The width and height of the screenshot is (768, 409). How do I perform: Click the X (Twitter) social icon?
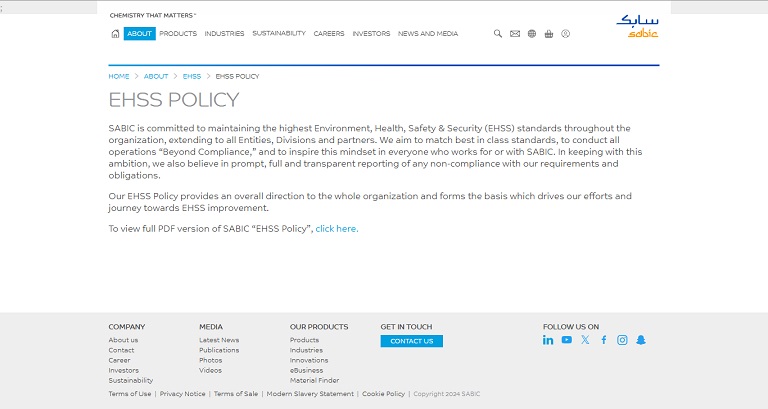click(x=585, y=340)
